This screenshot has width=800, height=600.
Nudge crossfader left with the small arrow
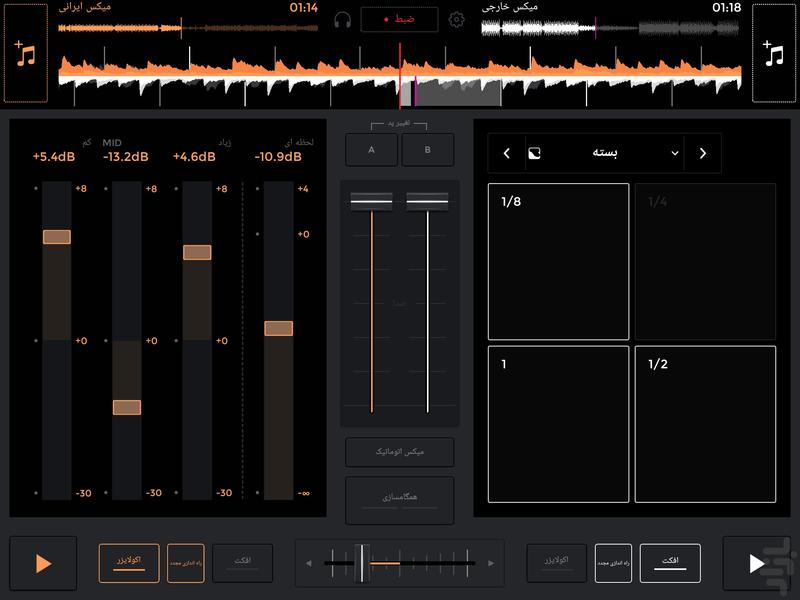(x=310, y=564)
